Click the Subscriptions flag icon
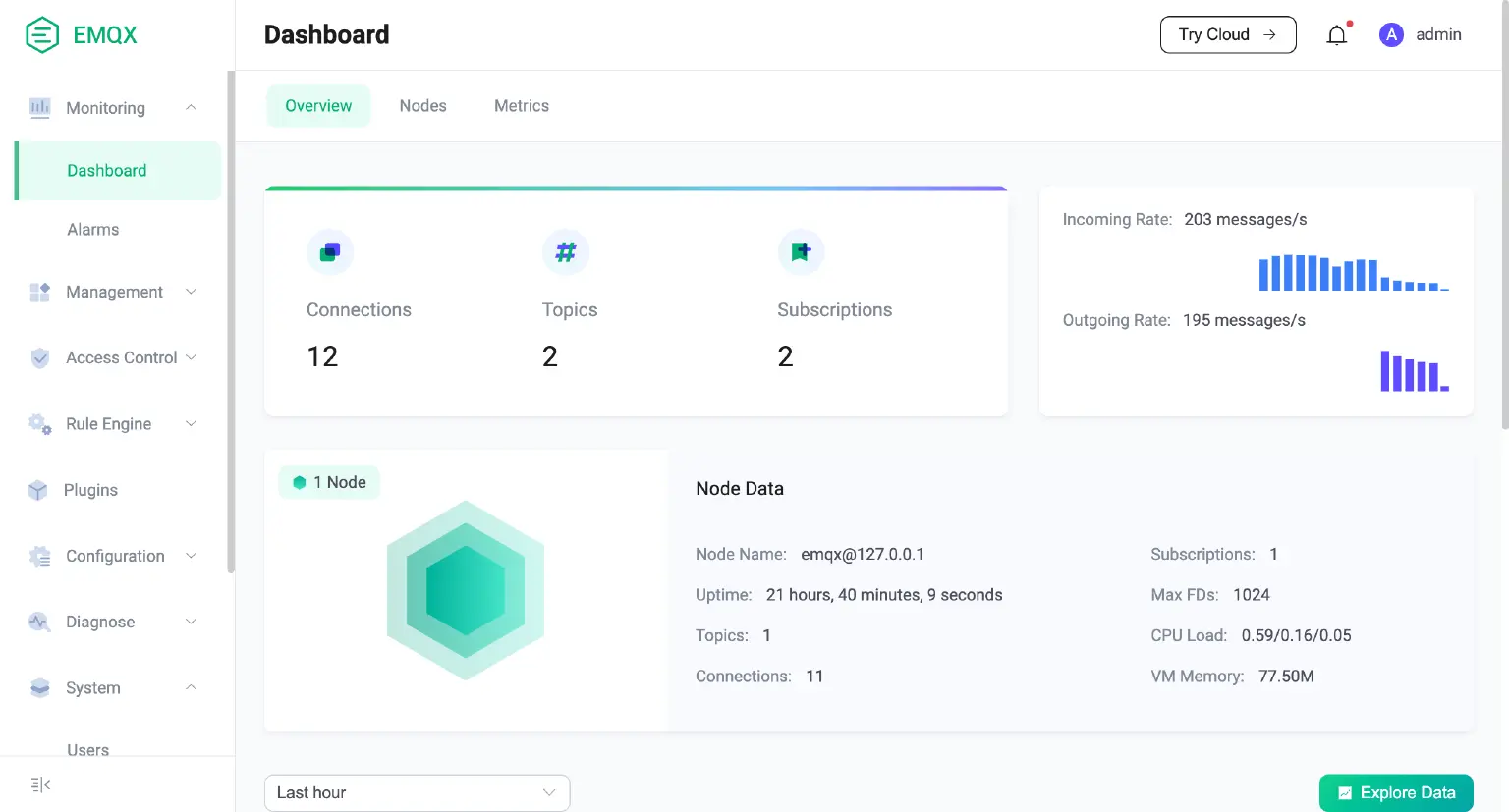 [802, 252]
